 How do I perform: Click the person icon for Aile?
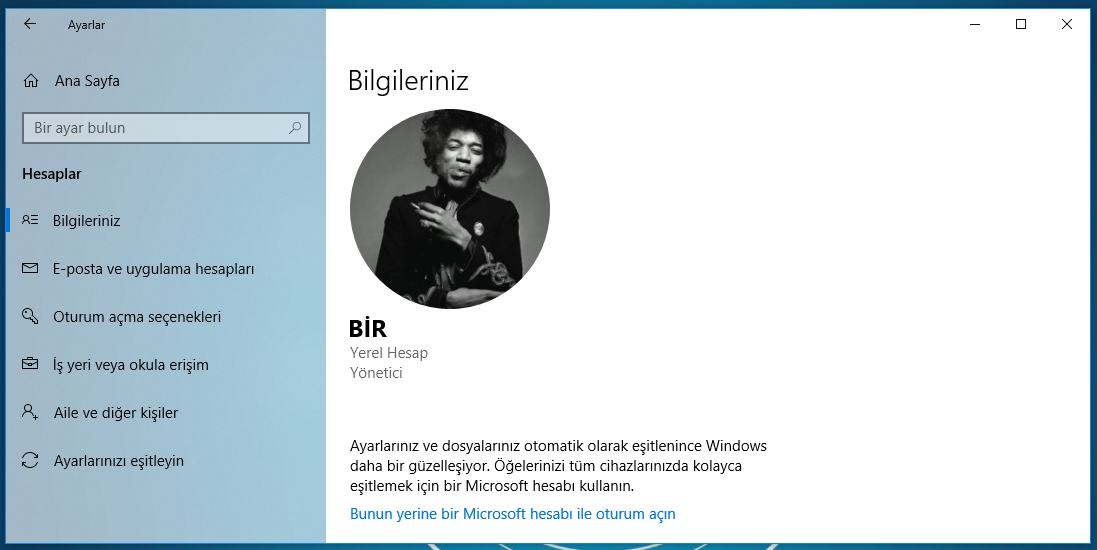[31, 413]
